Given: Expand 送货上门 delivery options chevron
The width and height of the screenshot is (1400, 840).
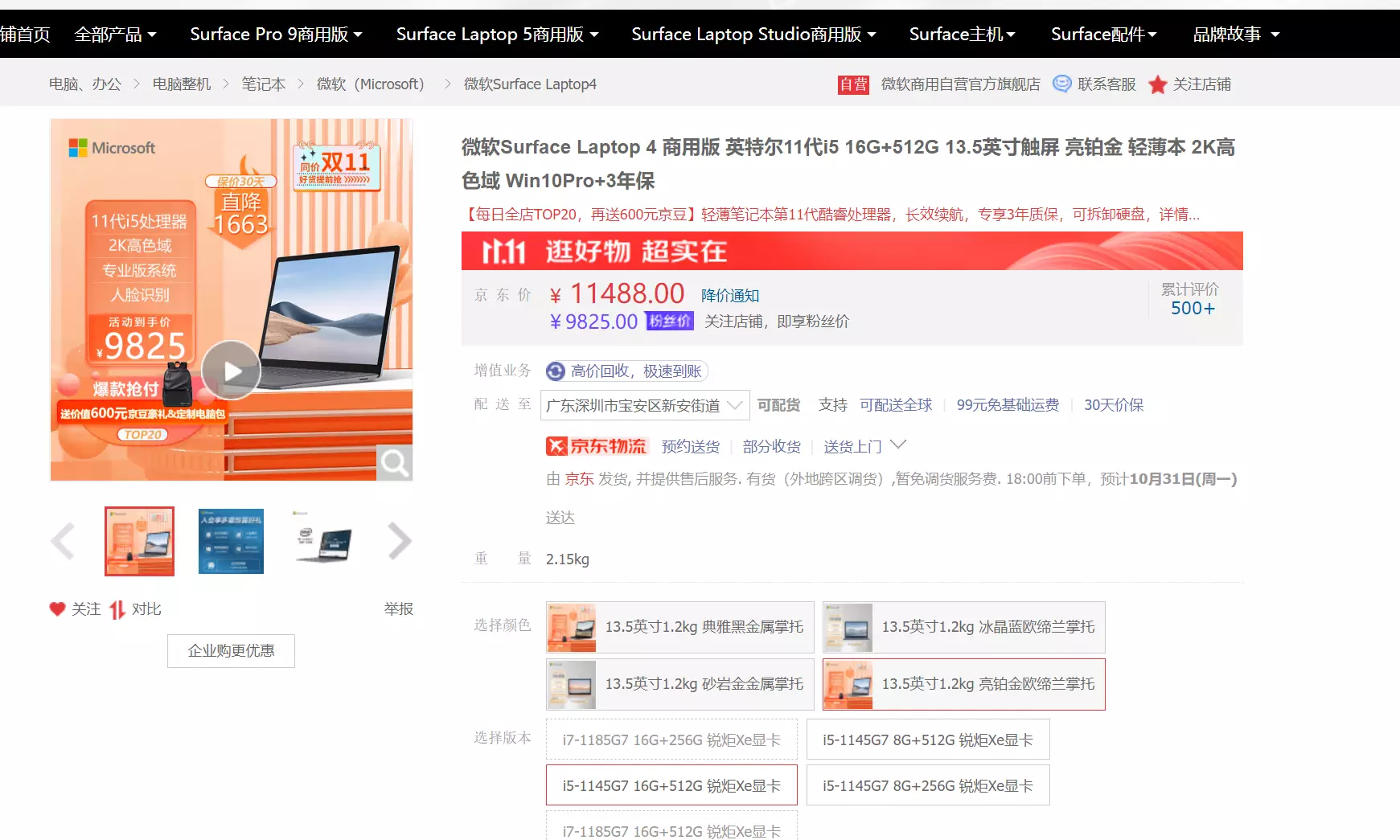Looking at the screenshot, I should click(898, 445).
